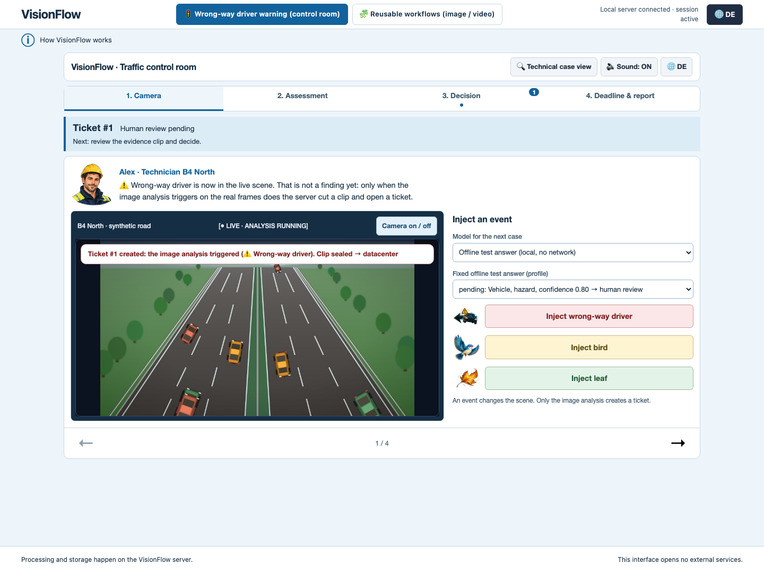Click the Ticket #1 heading
Screen dimensions: 764x573
pyautogui.click(x=93, y=128)
